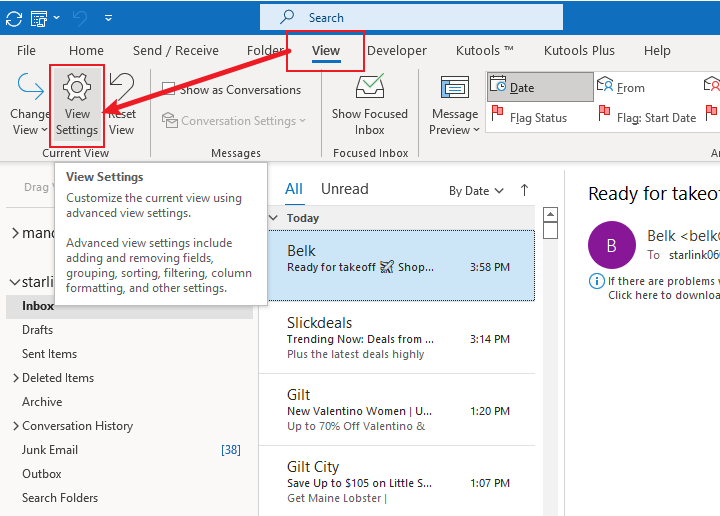Reverse sort order with up arrow
Image resolution: width=720 pixels, height=516 pixels.
click(524, 190)
